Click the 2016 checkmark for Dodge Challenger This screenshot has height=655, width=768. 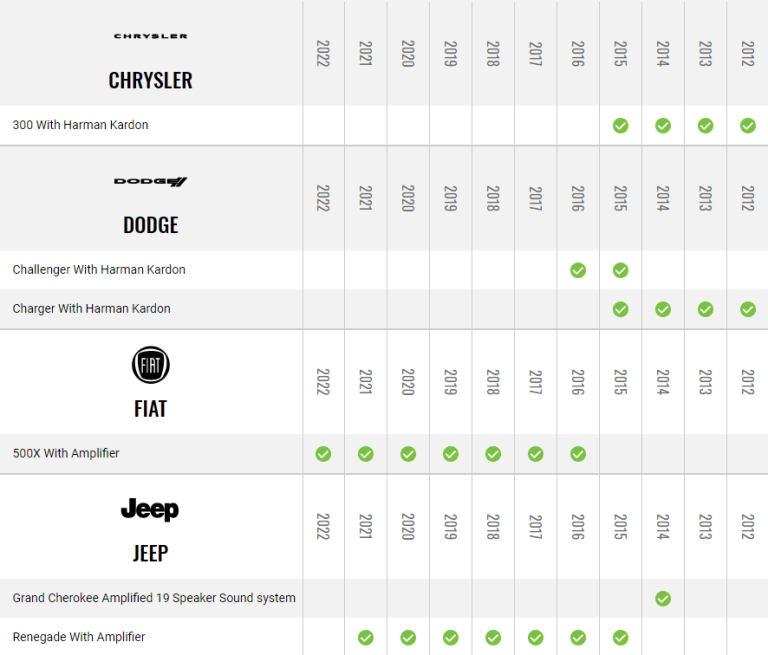click(578, 270)
